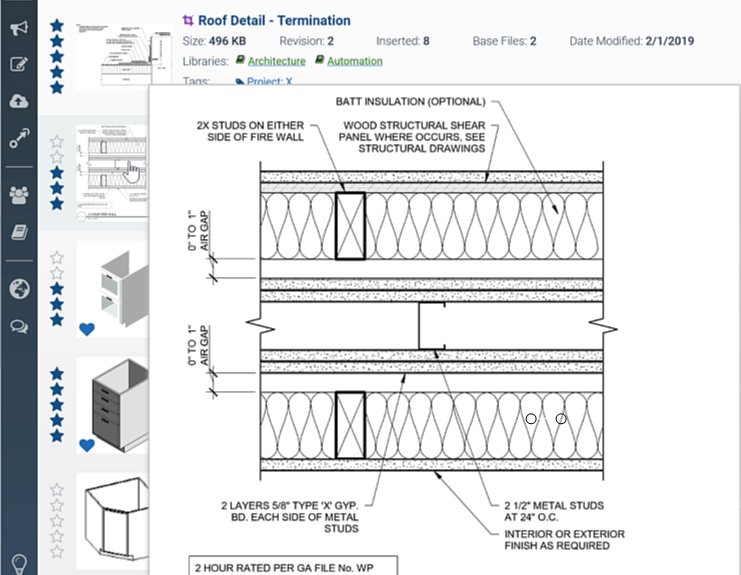Click the users group sidebar icon
This screenshot has height=575, width=741.
(19, 195)
